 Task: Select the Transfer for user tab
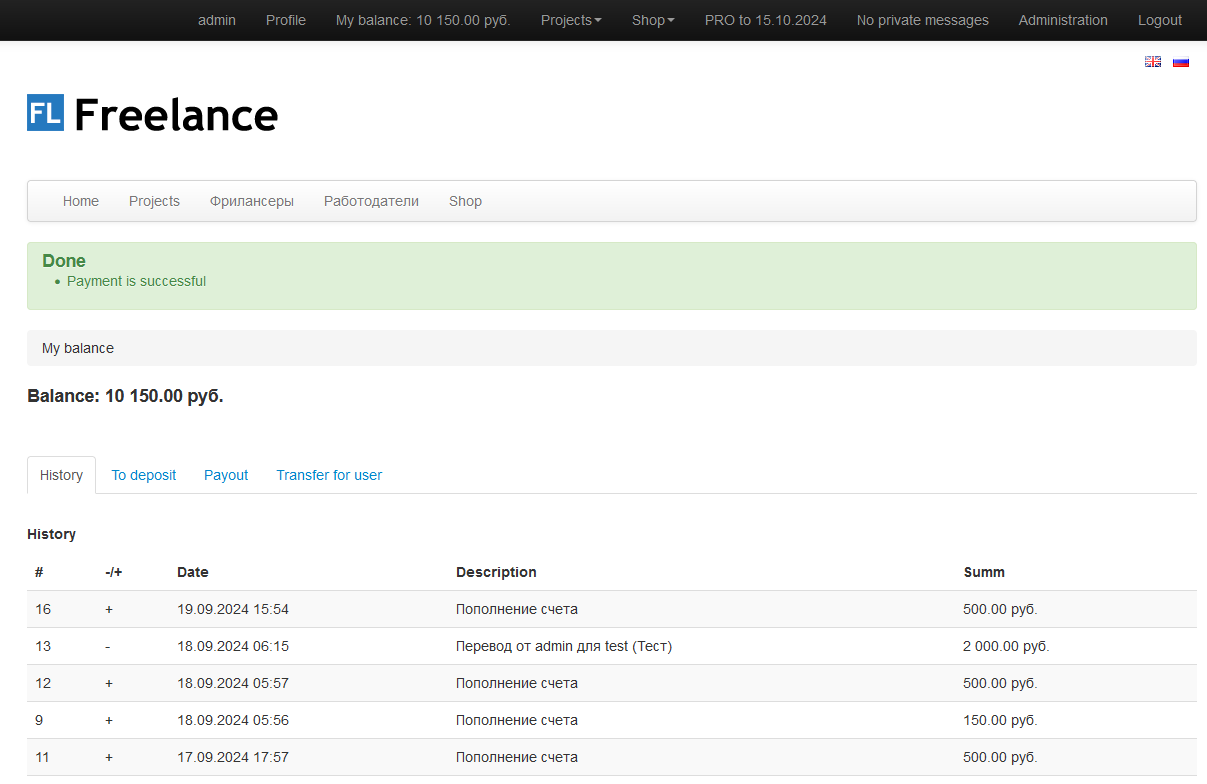click(x=329, y=475)
